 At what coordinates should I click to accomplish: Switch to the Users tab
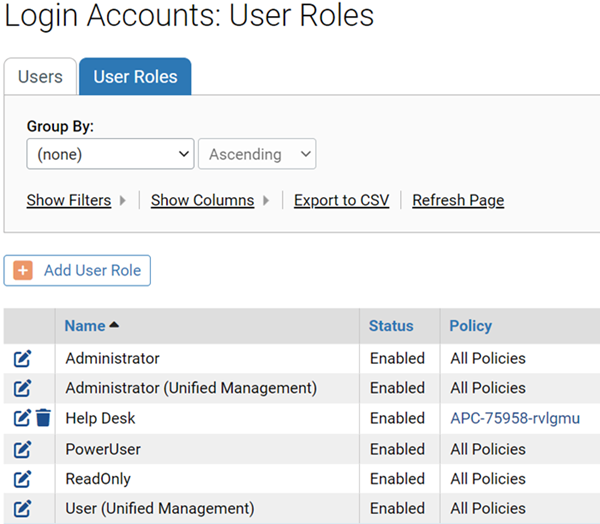(x=40, y=77)
